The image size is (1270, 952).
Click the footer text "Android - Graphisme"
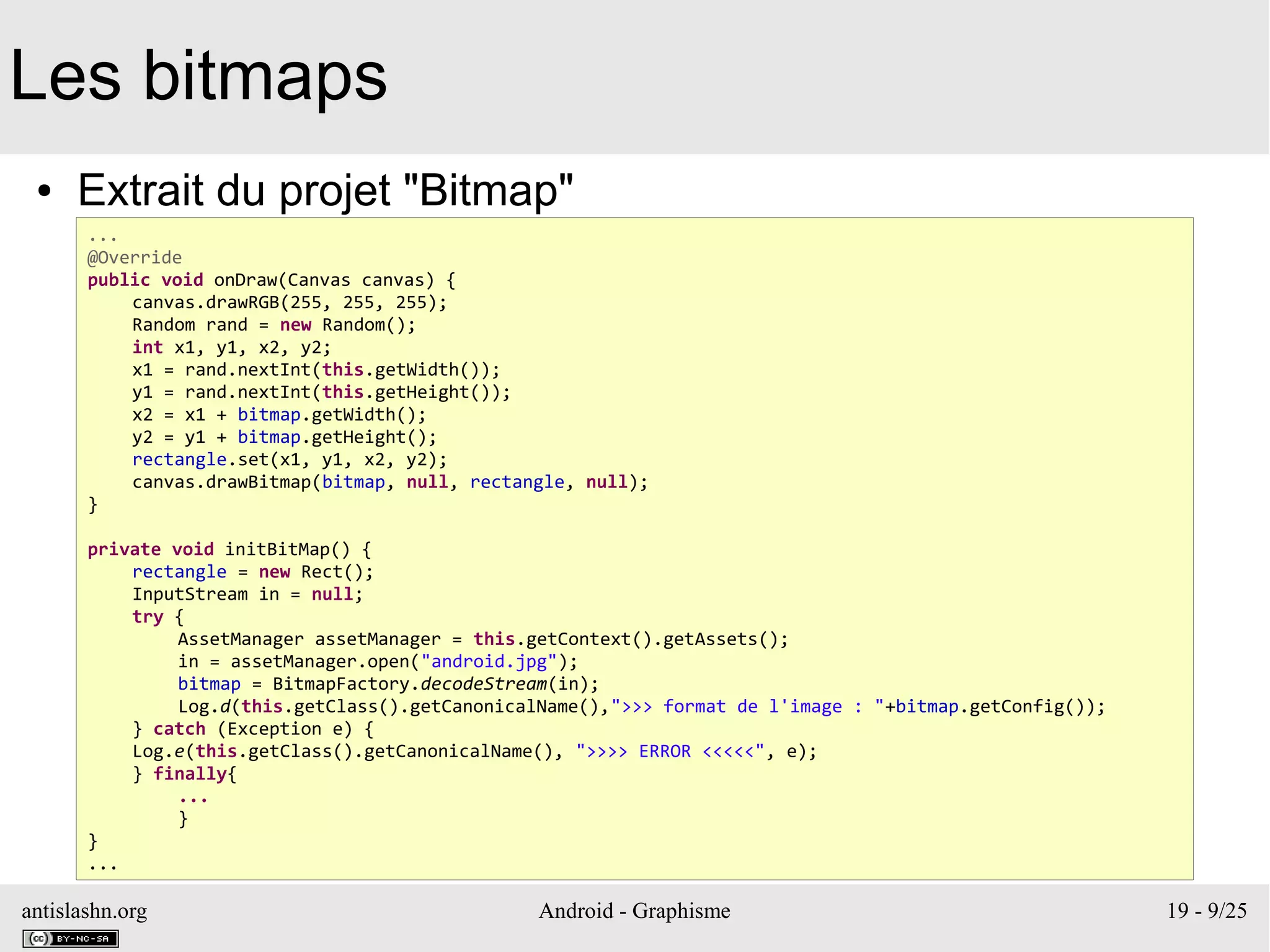point(634,910)
